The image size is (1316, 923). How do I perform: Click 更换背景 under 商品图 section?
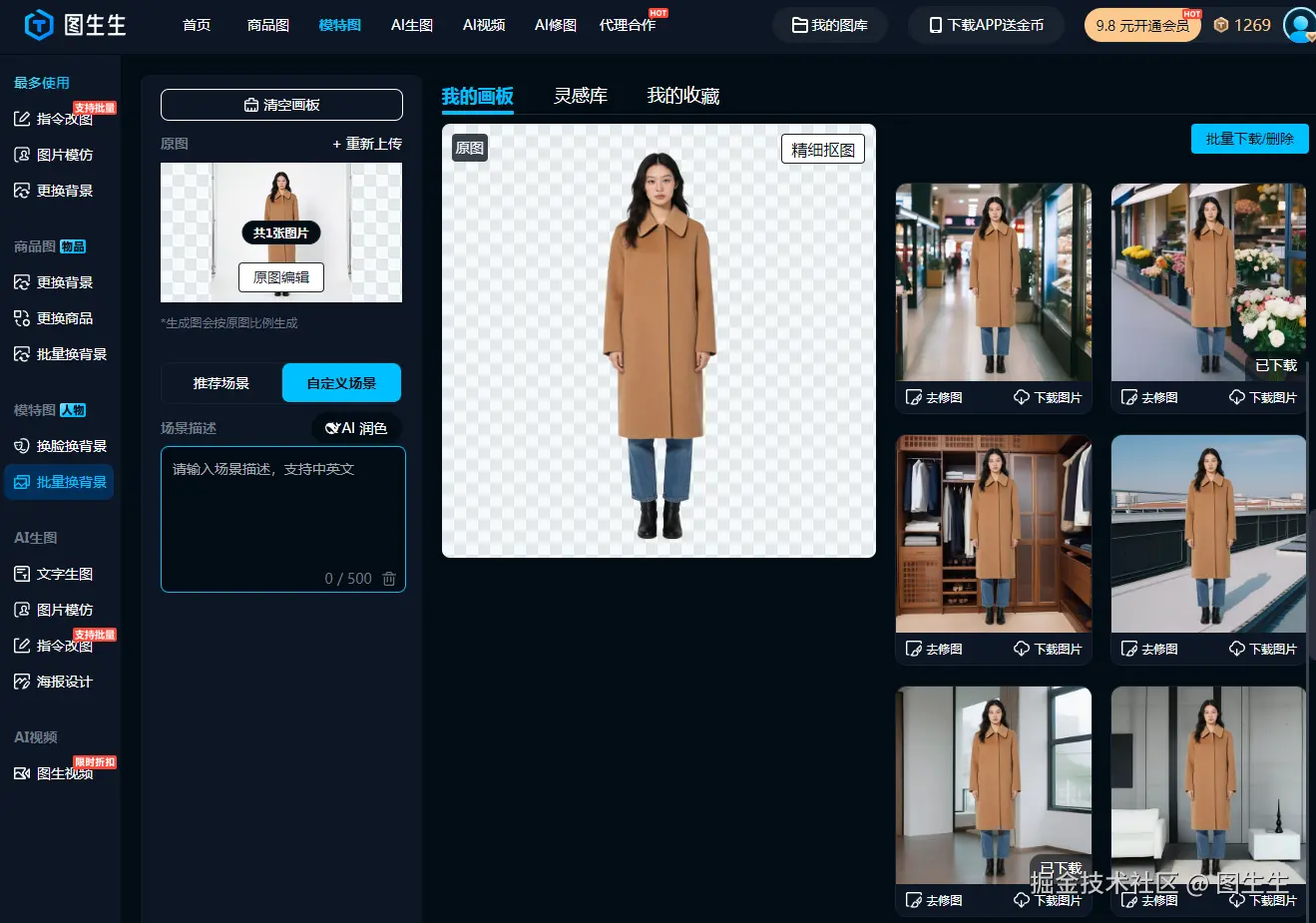(54, 282)
